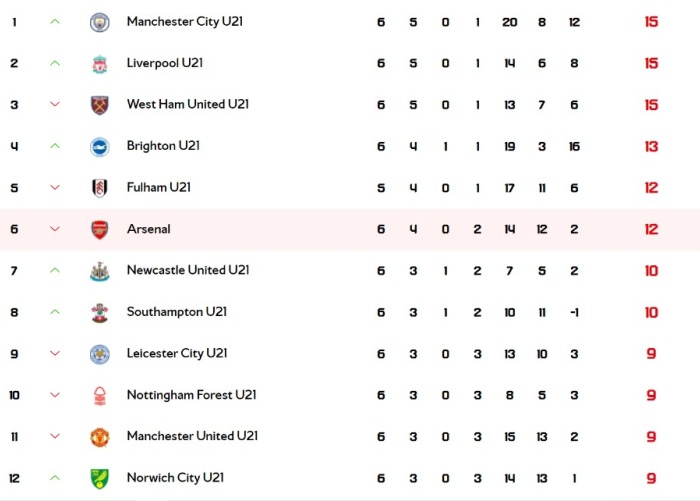
Task: Open the Manchester City U21 team link
Action: click(185, 21)
